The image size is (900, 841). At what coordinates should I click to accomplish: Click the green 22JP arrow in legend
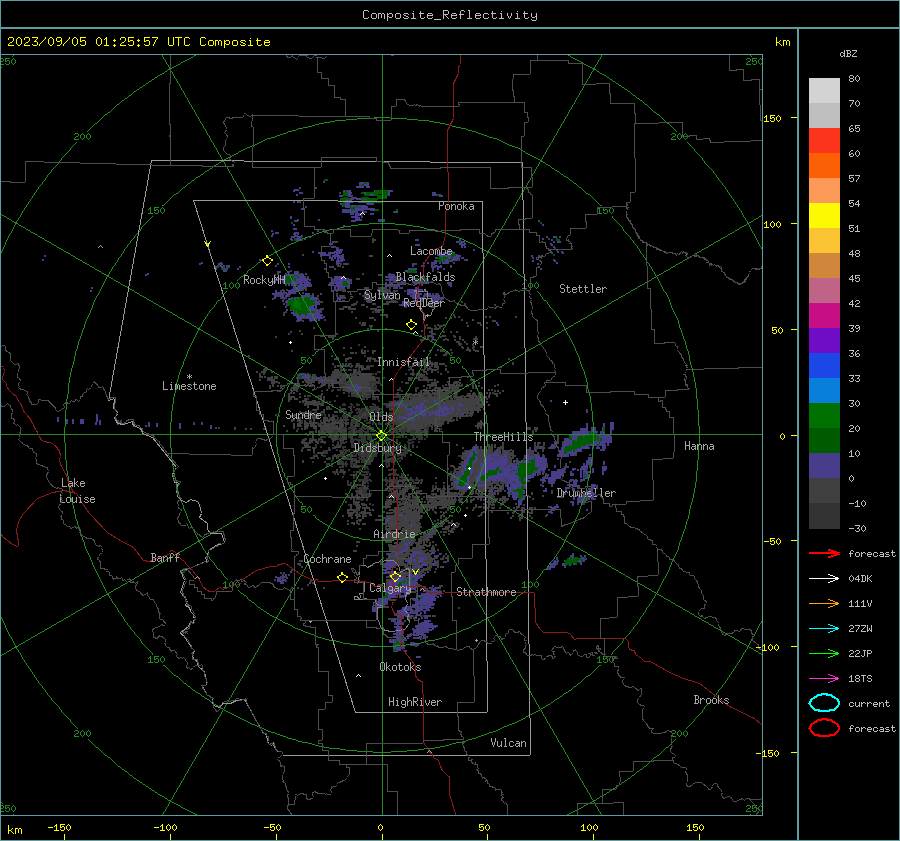pos(824,653)
